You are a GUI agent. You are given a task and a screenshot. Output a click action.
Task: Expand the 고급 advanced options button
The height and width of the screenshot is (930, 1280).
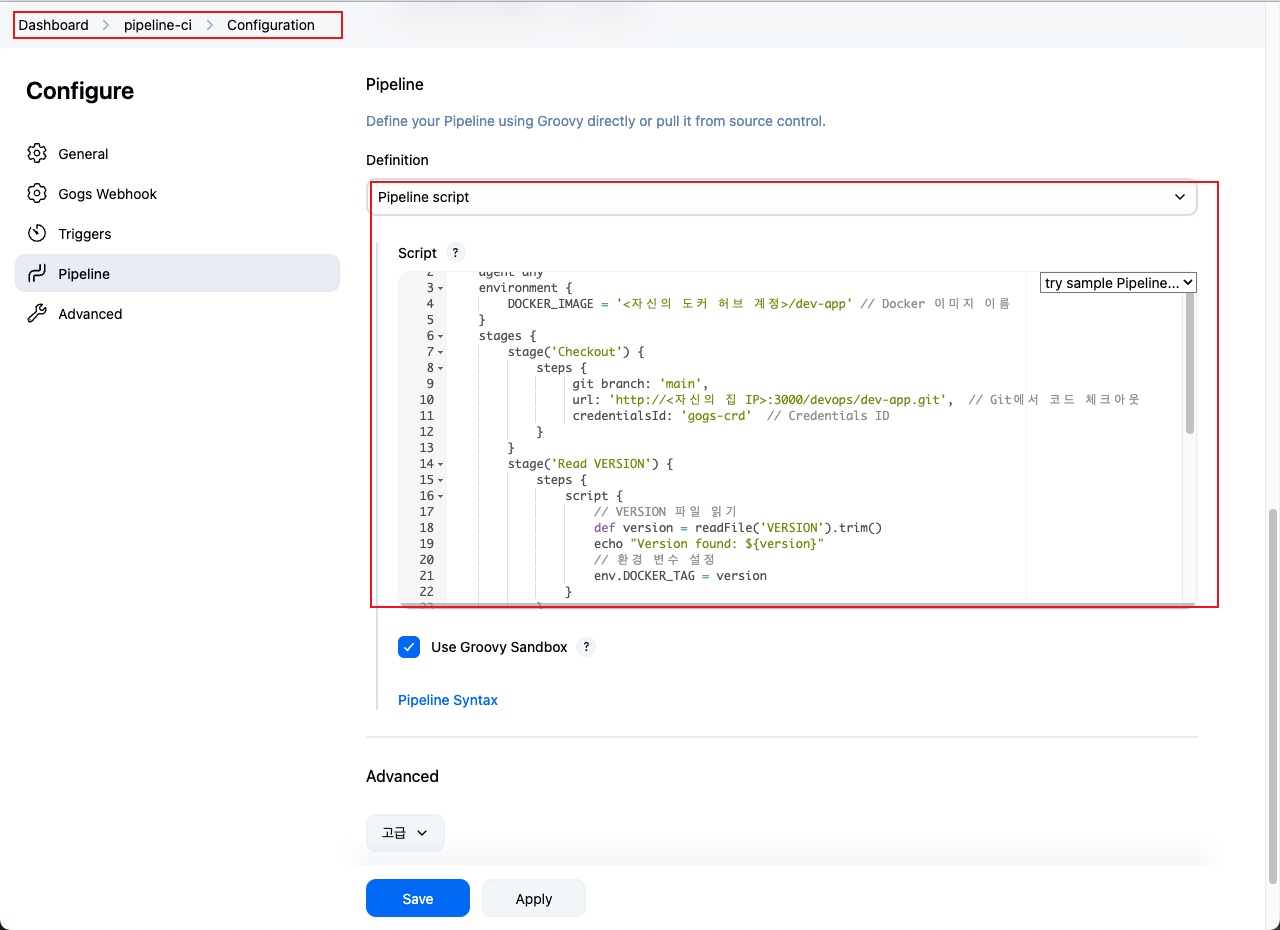click(x=405, y=832)
